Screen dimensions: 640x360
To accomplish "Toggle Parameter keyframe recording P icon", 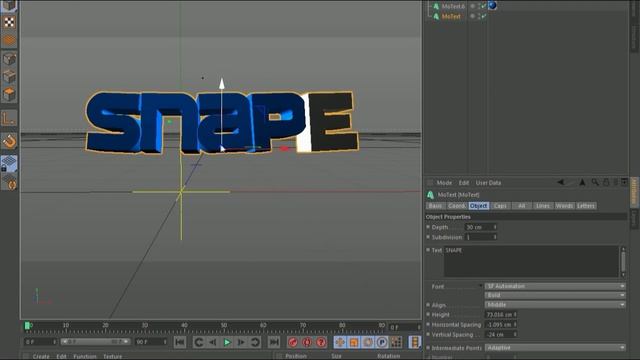I will point(382,342).
